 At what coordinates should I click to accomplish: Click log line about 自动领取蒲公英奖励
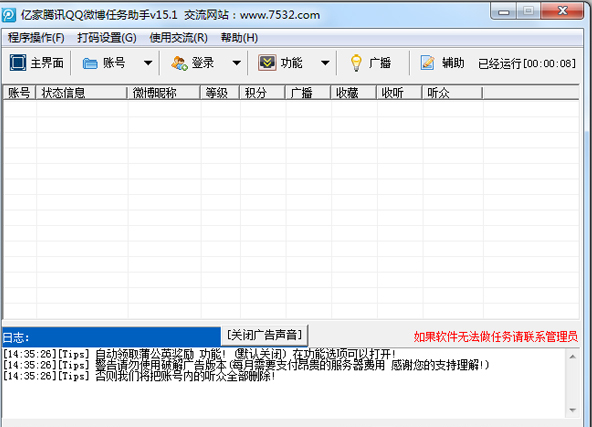point(199,354)
